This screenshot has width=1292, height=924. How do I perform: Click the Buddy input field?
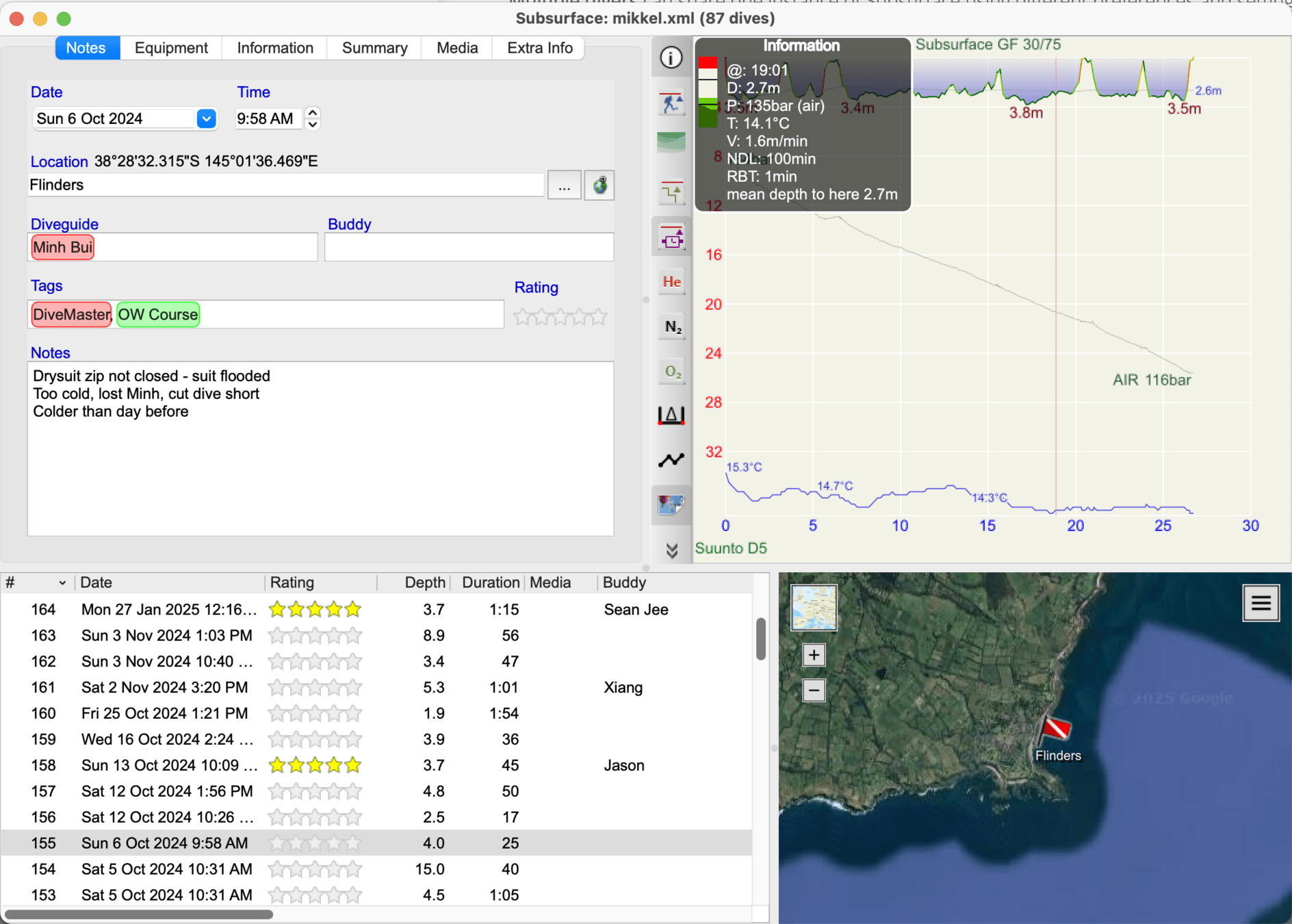pyautogui.click(x=469, y=247)
